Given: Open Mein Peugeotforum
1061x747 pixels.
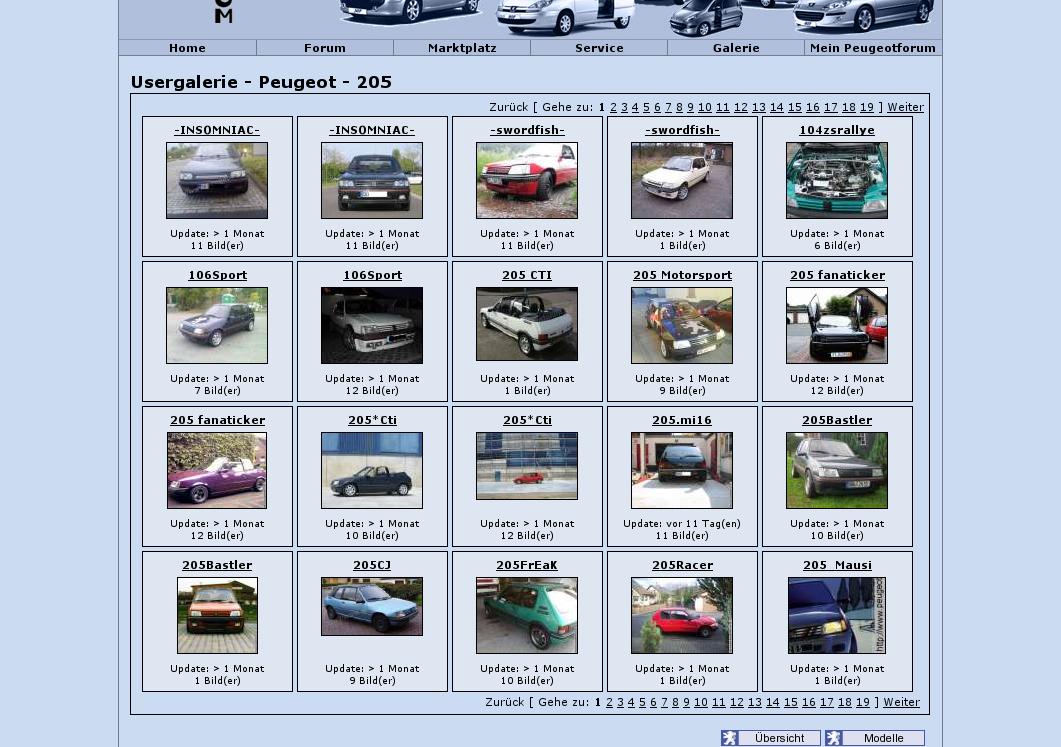Looking at the screenshot, I should coord(872,47).
